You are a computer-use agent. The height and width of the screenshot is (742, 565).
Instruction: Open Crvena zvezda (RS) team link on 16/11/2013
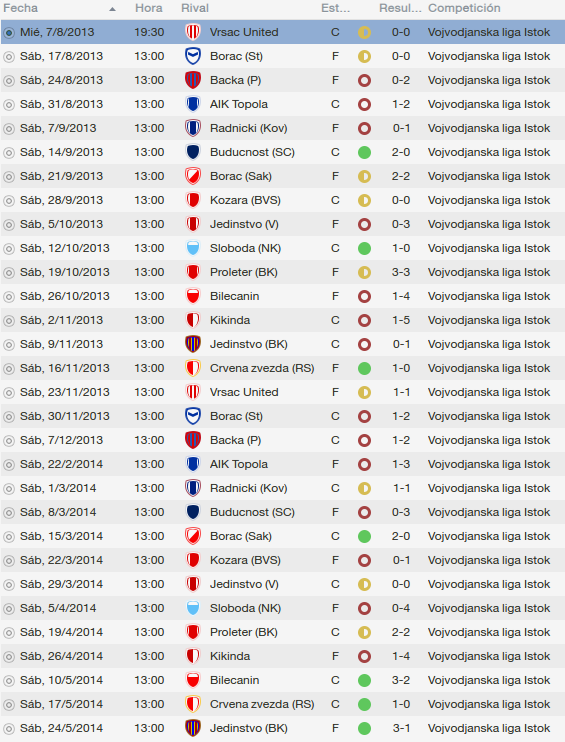(262, 368)
